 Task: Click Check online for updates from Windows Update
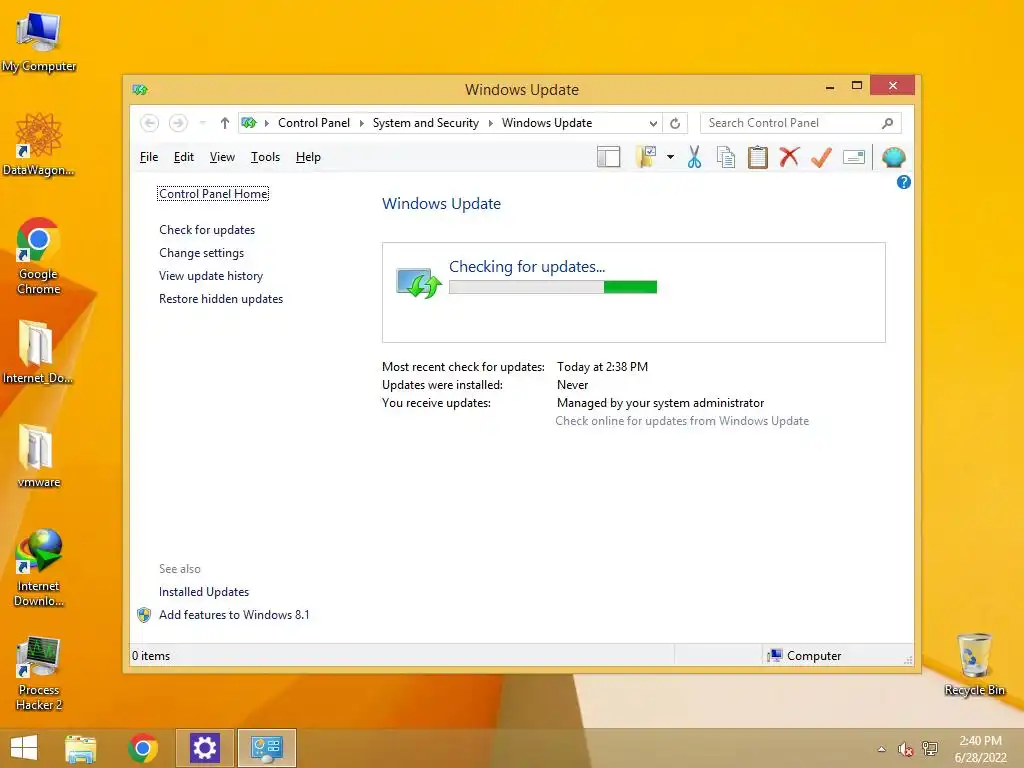(682, 421)
